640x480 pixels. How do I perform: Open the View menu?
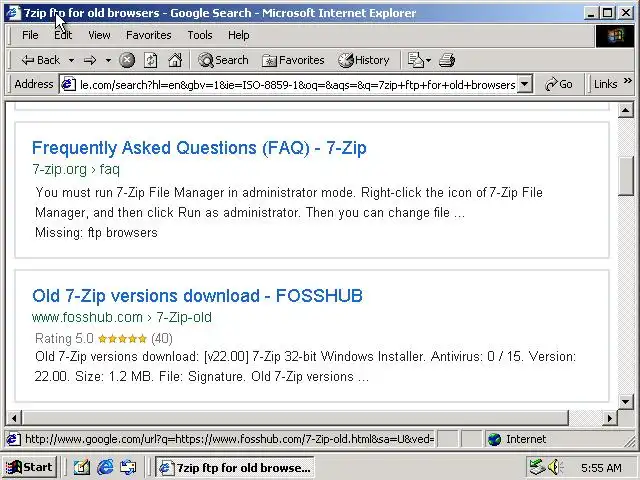pyautogui.click(x=99, y=35)
